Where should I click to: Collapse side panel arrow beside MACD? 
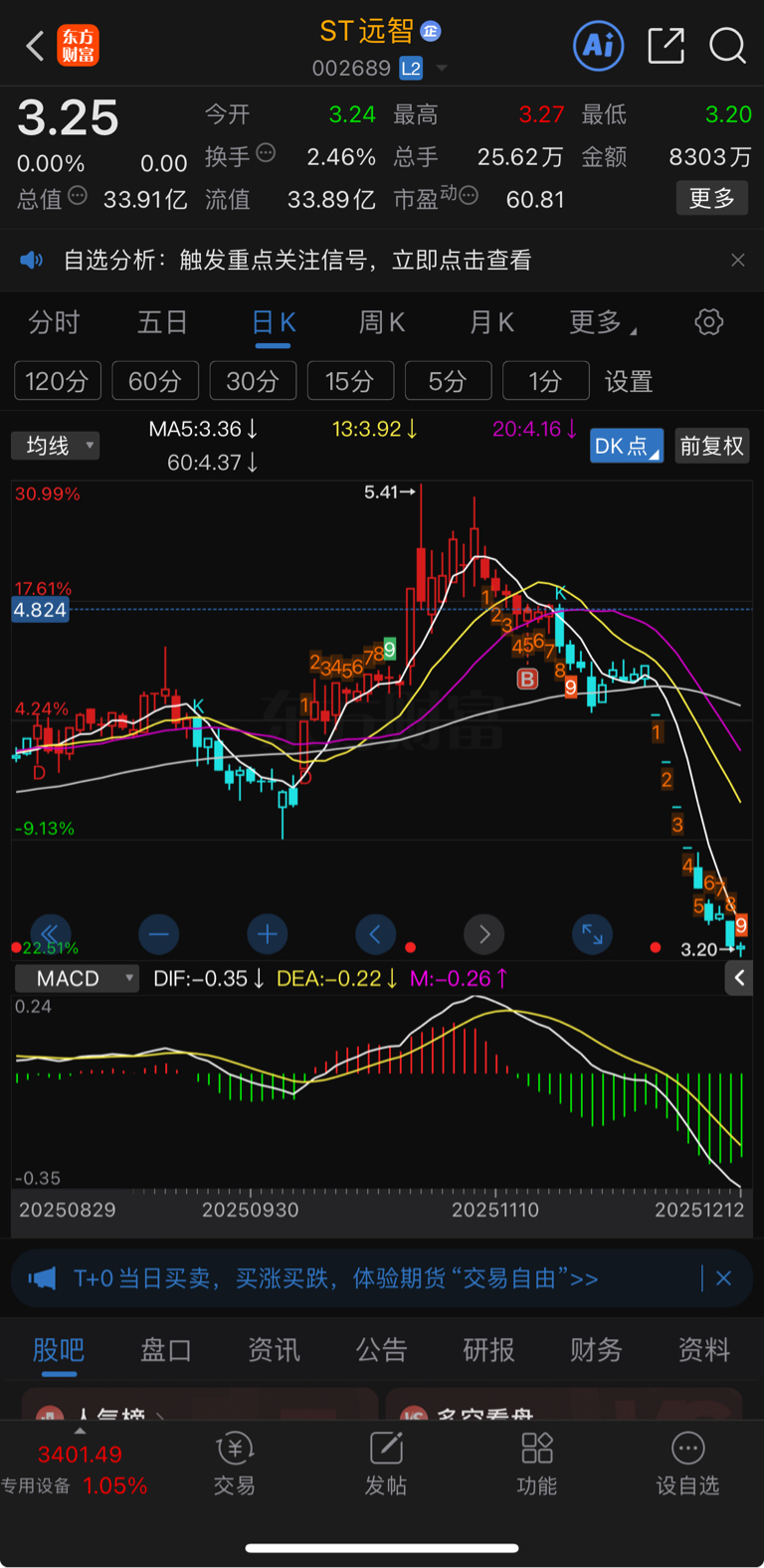(739, 979)
